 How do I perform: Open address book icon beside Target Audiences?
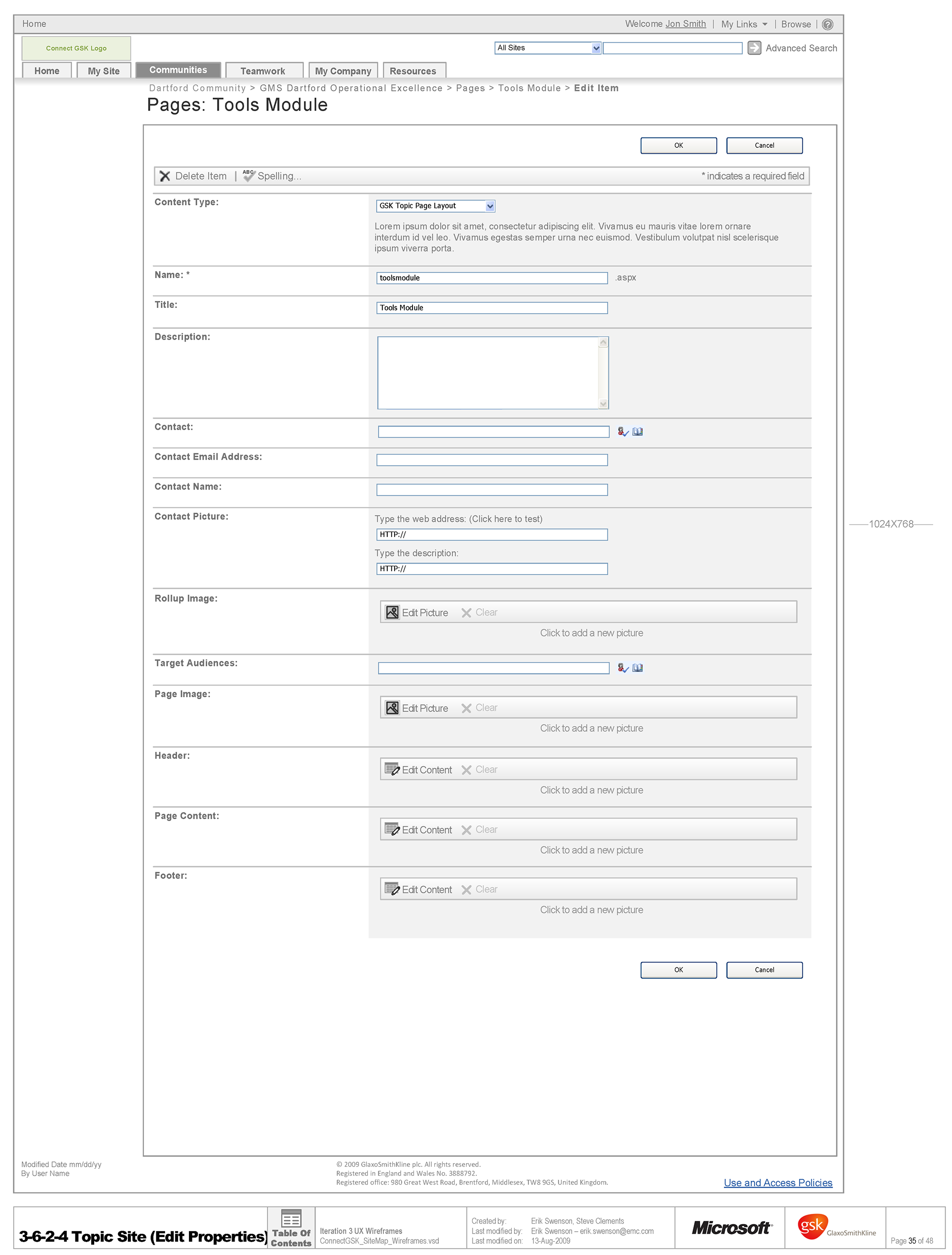tap(638, 668)
